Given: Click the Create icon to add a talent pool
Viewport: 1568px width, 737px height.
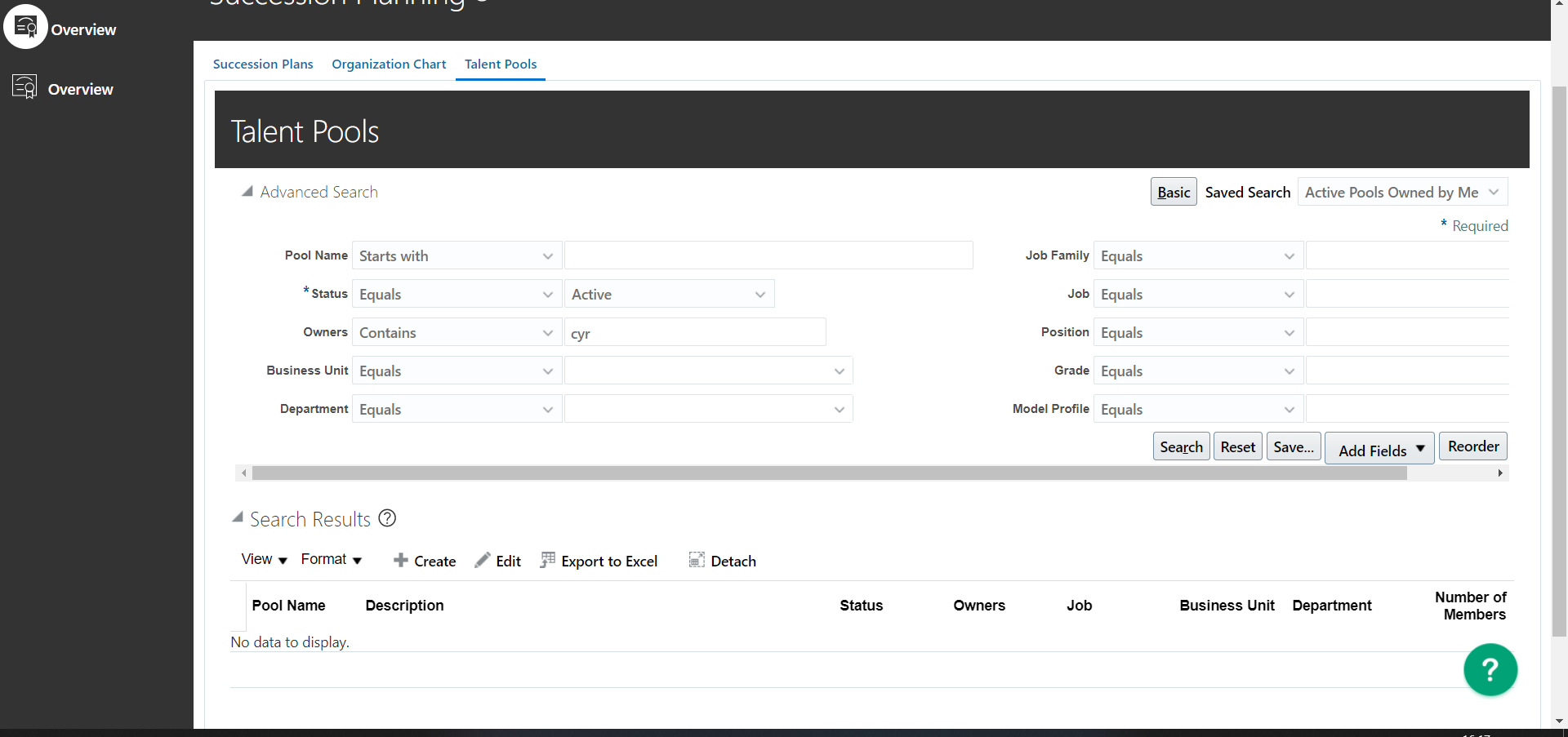Looking at the screenshot, I should tap(401, 561).
